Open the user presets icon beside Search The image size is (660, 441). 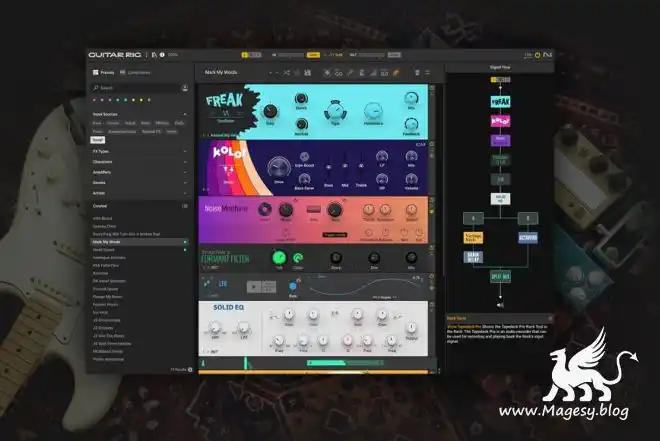184,88
